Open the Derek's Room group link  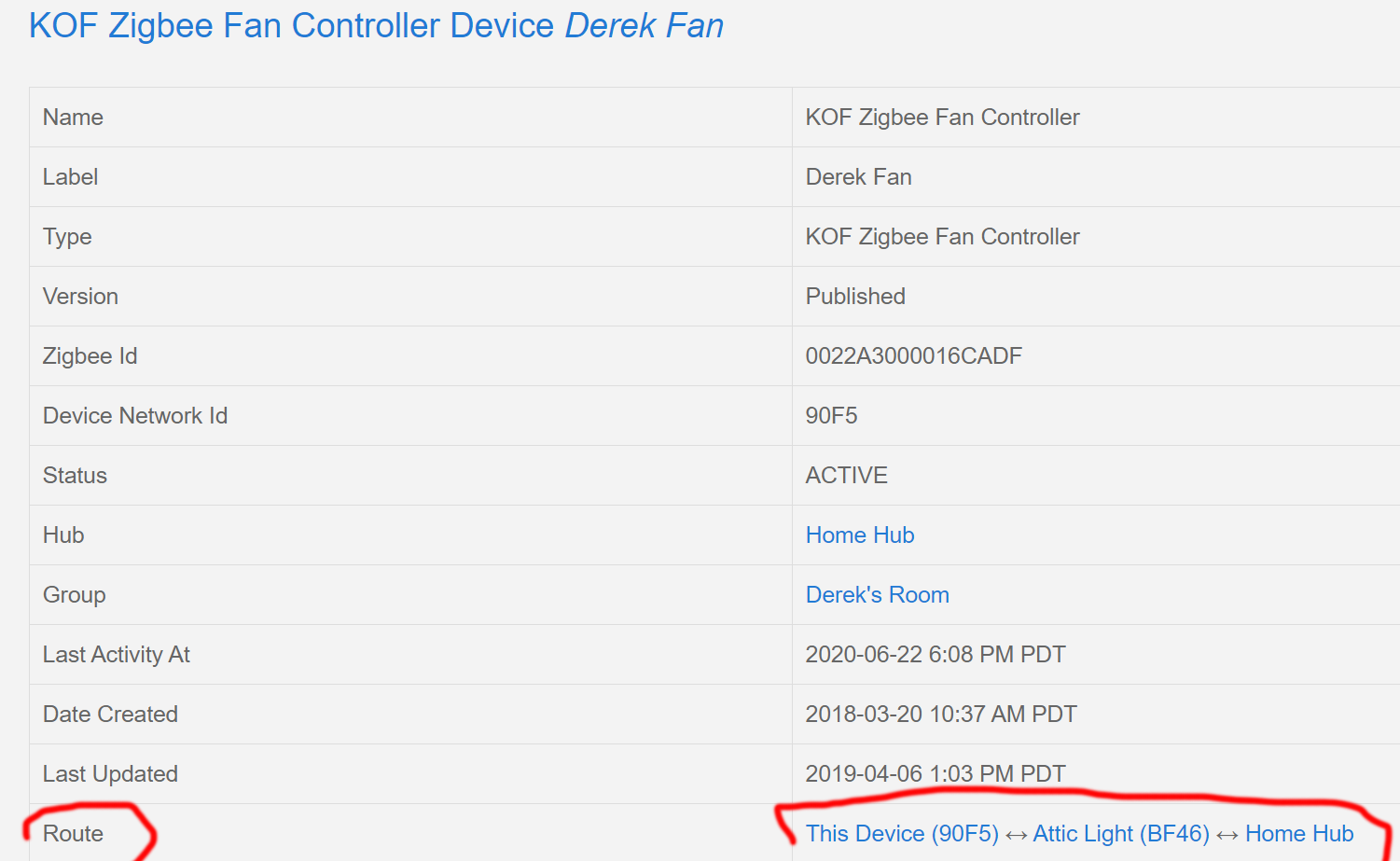click(x=877, y=595)
